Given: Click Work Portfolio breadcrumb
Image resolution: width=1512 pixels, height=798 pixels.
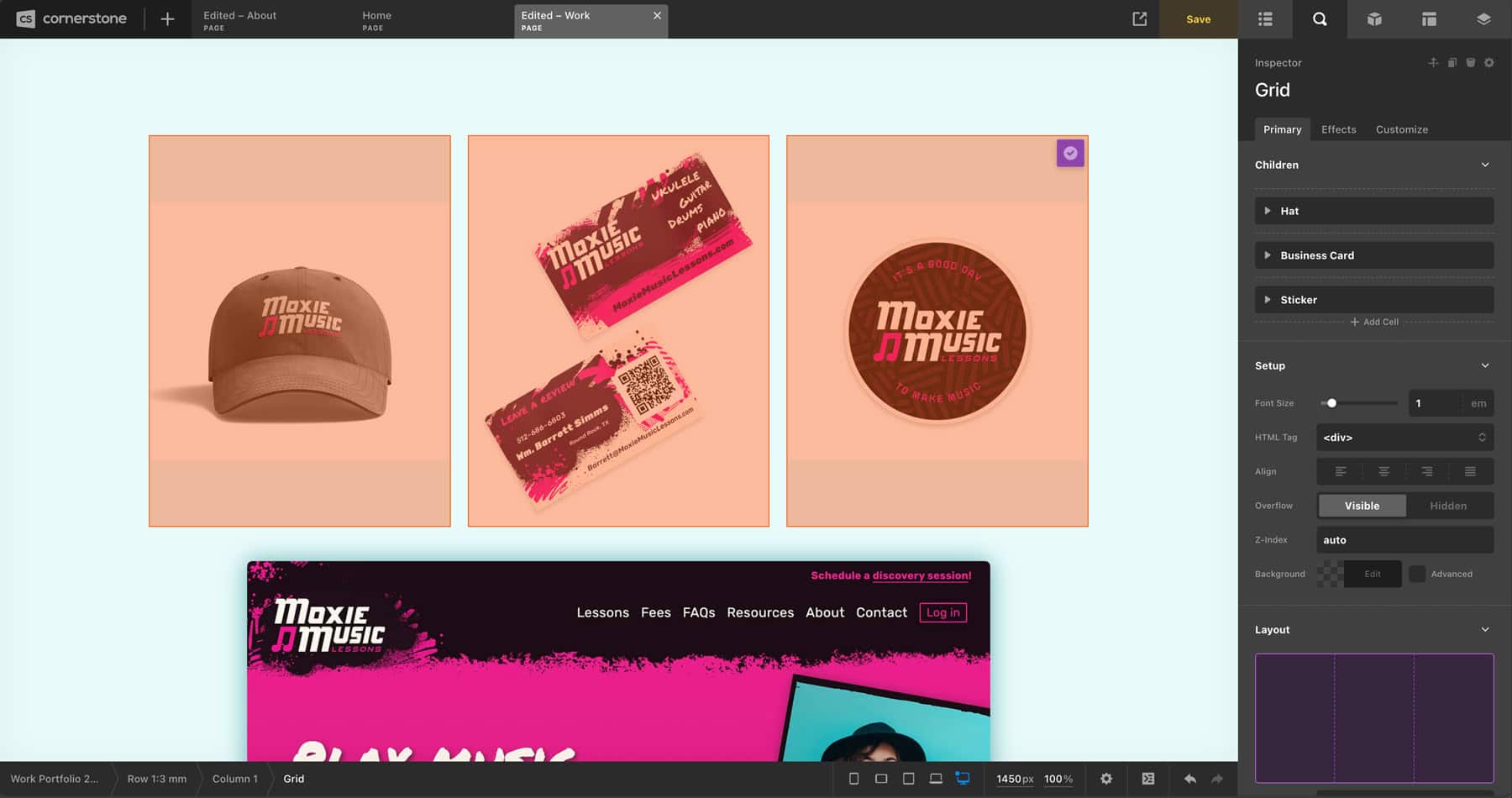Looking at the screenshot, I should point(55,779).
